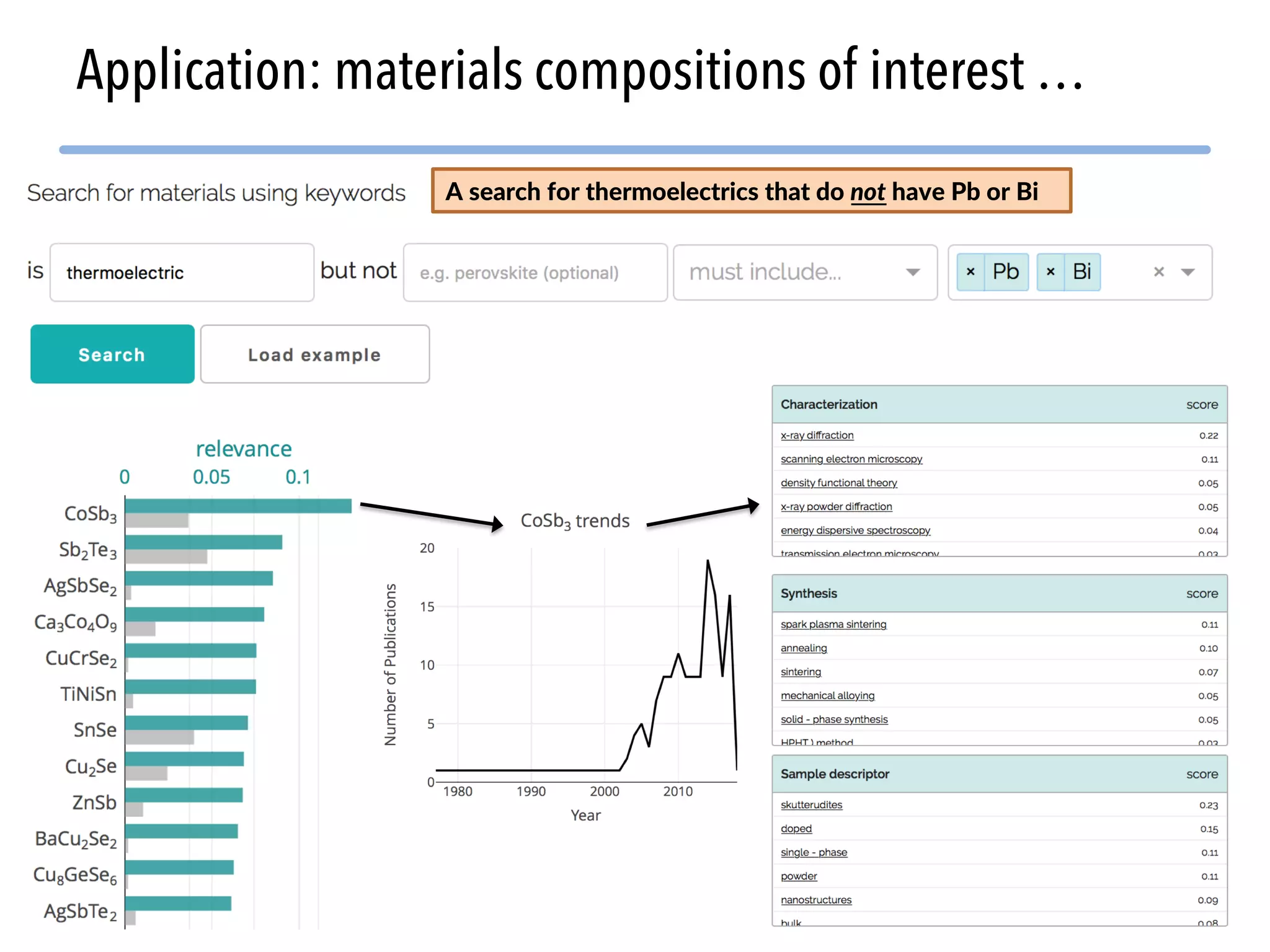Click the Sb2Te3 teal relevance bar
The image size is (1270, 952).
tap(203, 542)
